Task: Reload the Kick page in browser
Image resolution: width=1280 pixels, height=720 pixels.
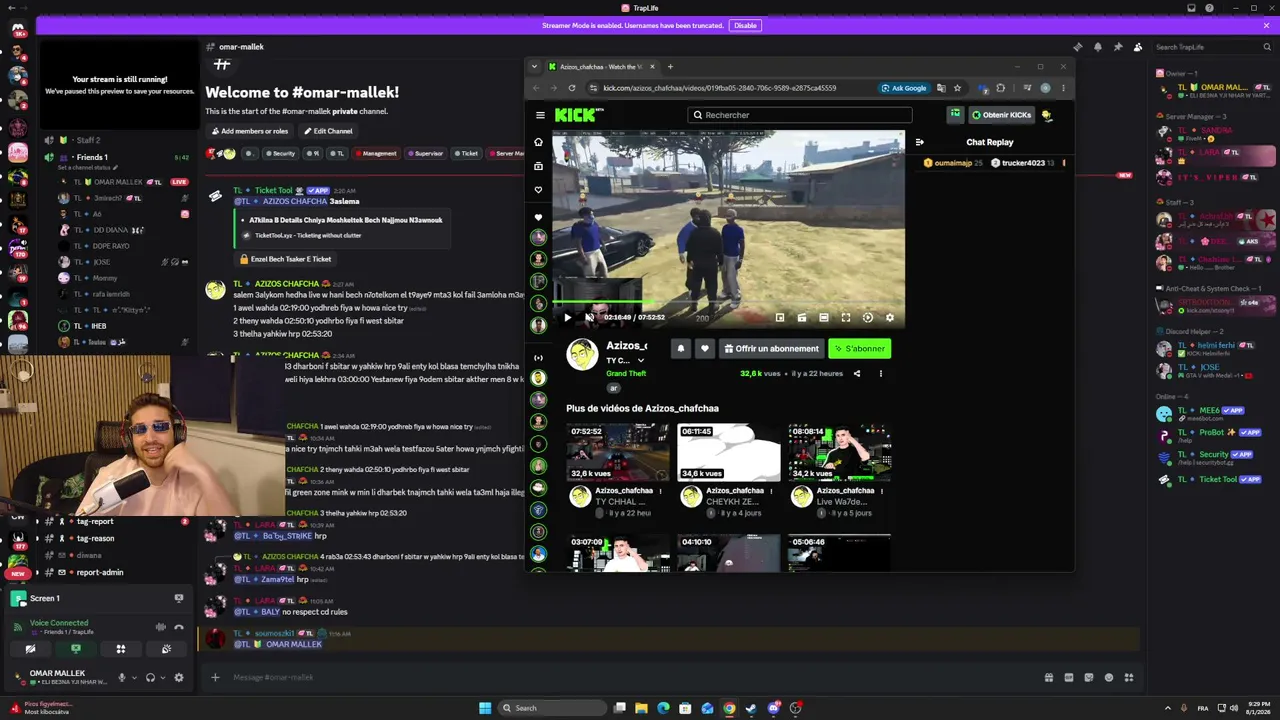Action: click(572, 88)
